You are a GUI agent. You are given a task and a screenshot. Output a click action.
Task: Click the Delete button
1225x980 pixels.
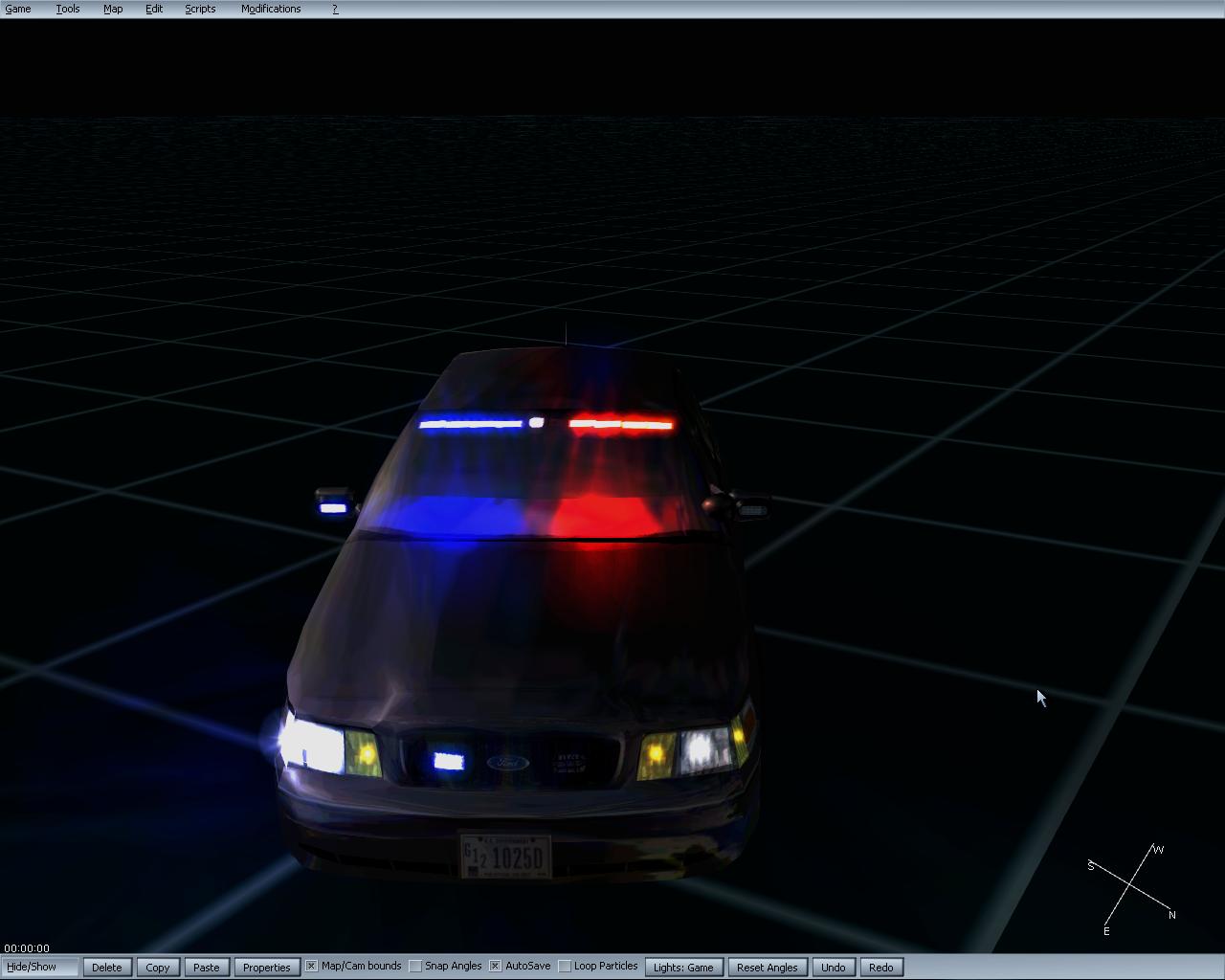click(x=107, y=968)
